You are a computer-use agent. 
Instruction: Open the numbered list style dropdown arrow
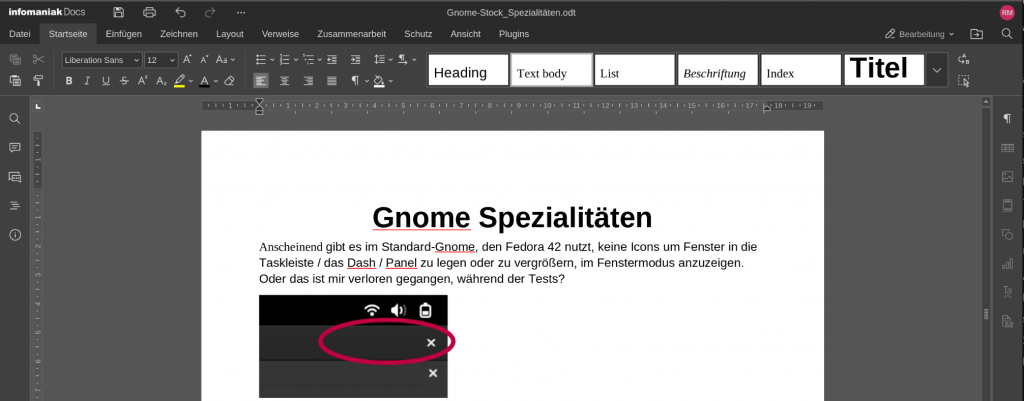296,59
